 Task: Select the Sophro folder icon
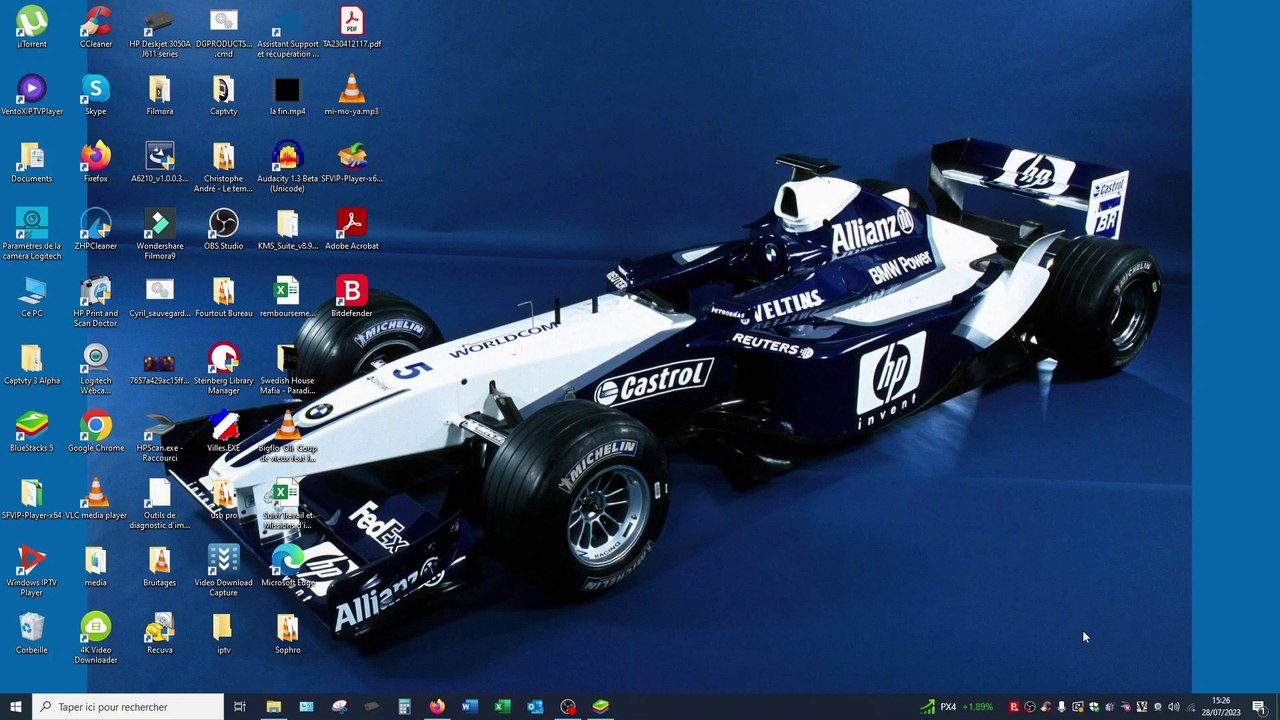click(x=288, y=633)
